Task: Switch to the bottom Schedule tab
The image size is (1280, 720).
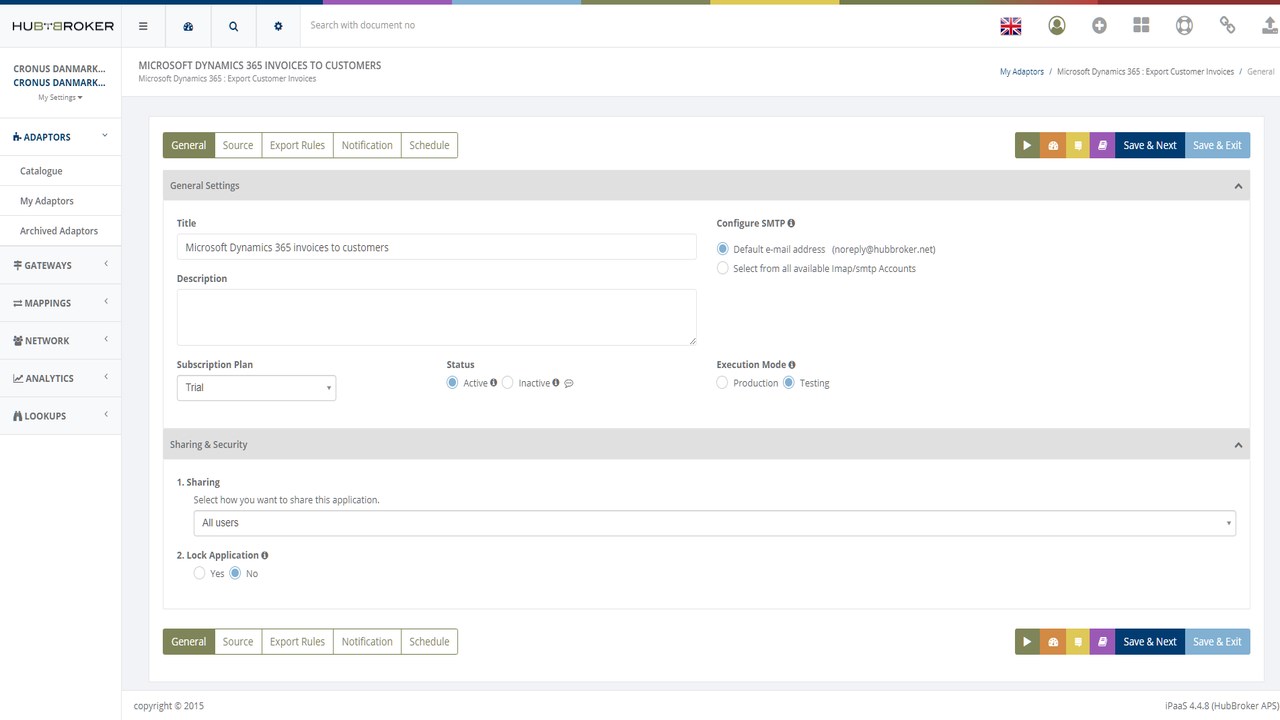Action: (429, 642)
